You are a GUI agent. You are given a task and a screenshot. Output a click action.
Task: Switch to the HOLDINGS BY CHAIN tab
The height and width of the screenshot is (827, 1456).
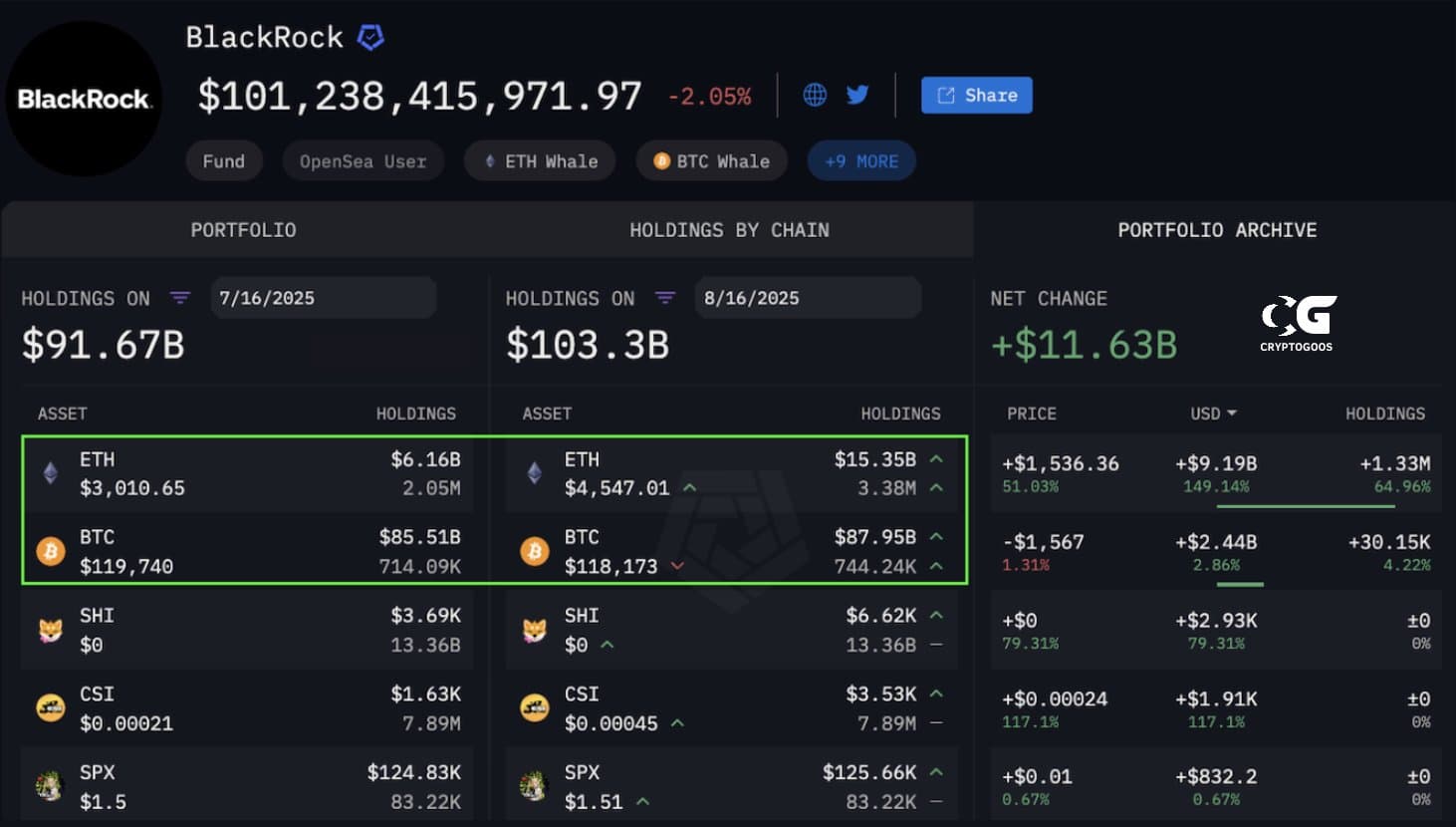pyautogui.click(x=729, y=229)
